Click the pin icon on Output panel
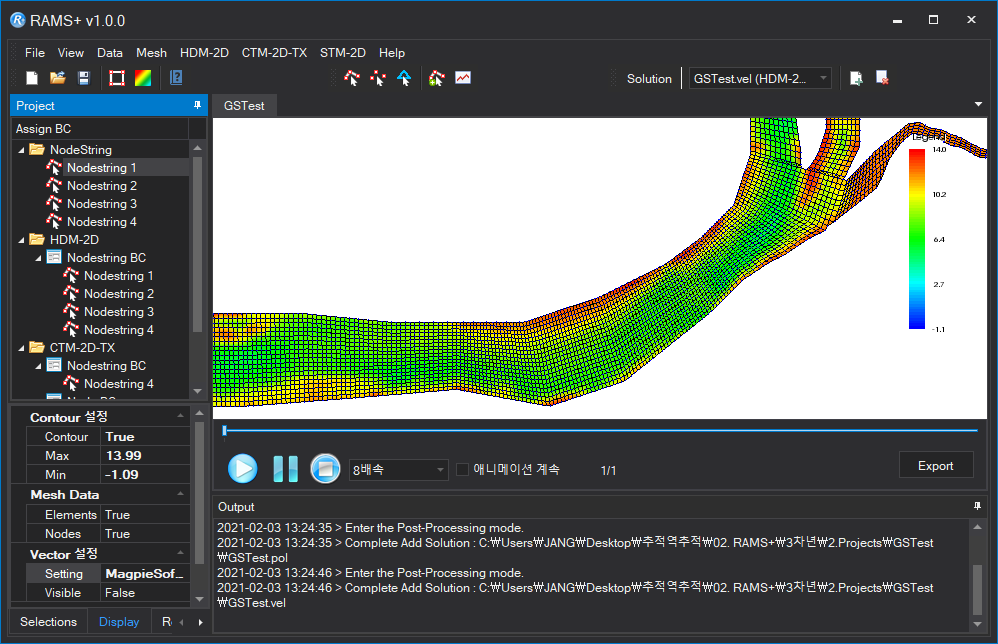This screenshot has width=998, height=644. (x=978, y=507)
